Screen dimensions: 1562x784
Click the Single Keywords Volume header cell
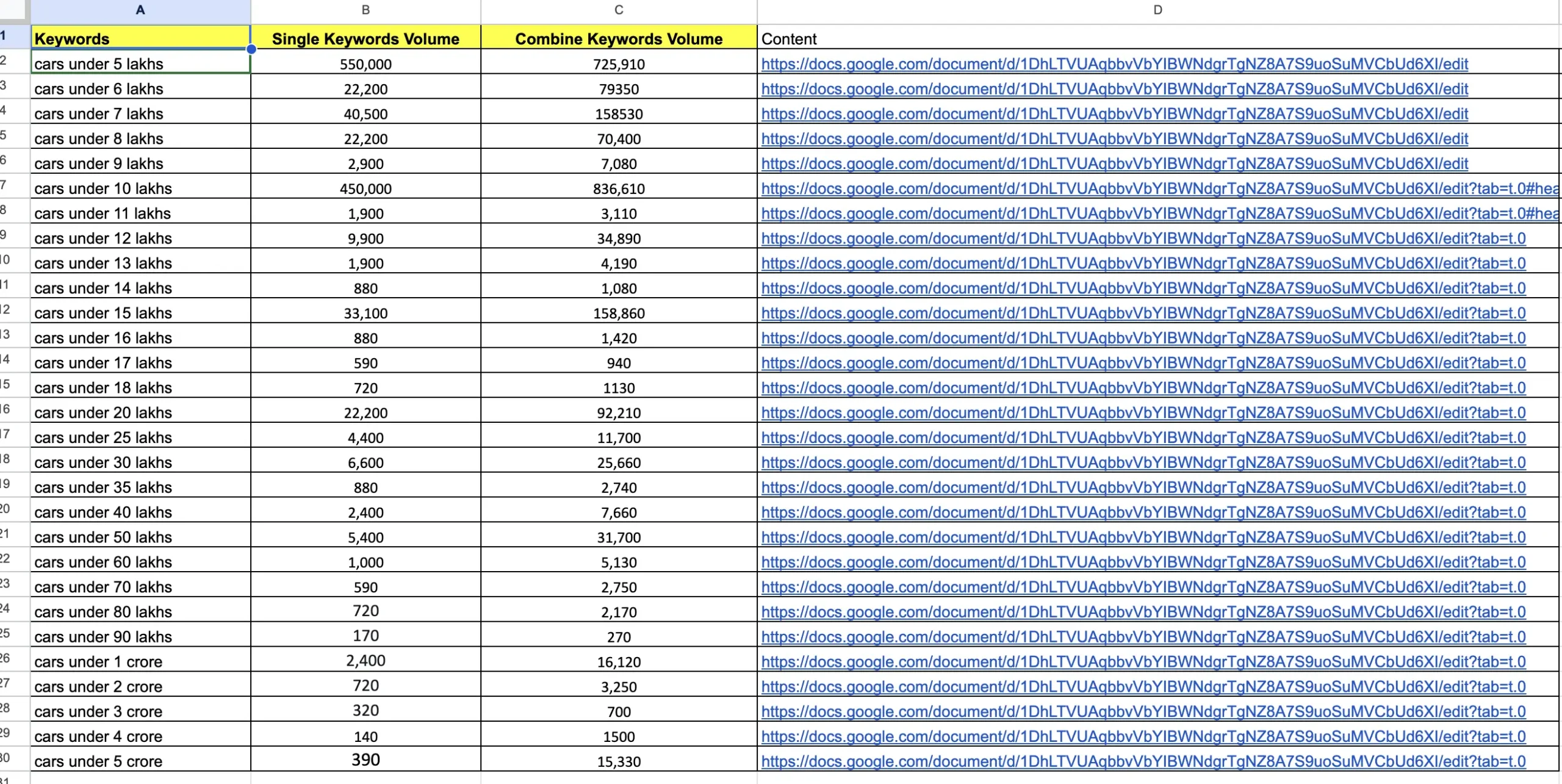(x=365, y=38)
